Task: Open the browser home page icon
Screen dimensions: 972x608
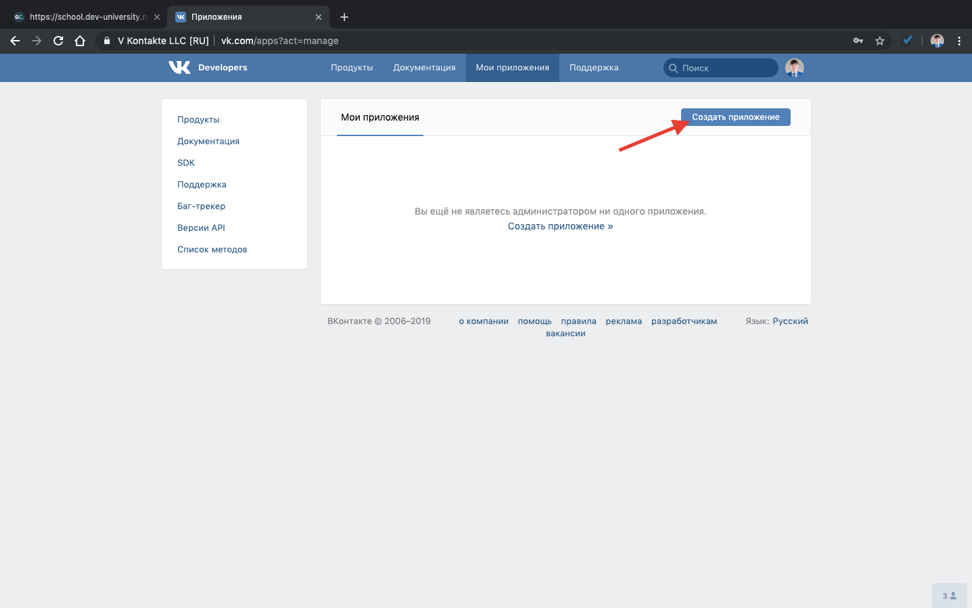Action: (80, 41)
